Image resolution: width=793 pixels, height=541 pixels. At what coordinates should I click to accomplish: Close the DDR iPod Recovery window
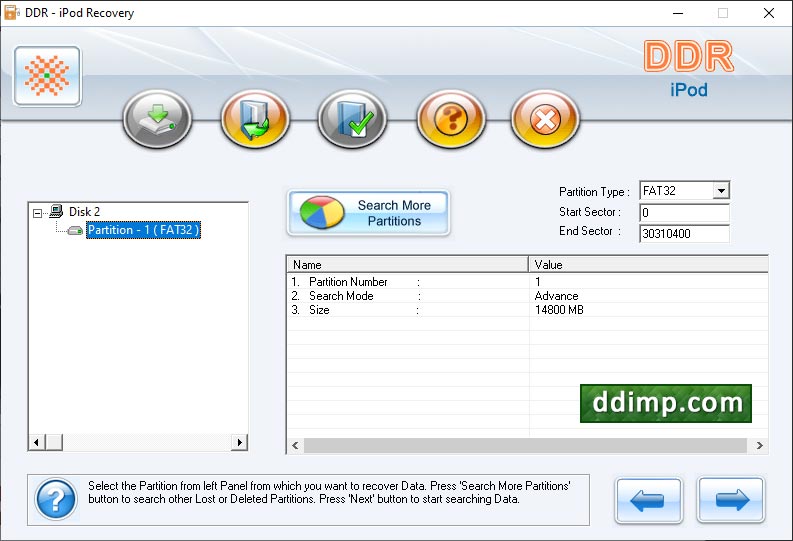pyautogui.click(x=769, y=13)
